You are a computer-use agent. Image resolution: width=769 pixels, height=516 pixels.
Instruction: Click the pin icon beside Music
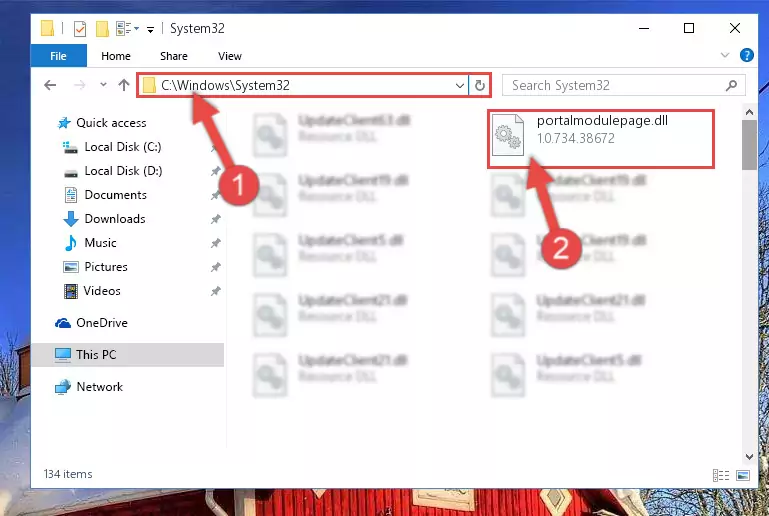pos(215,243)
